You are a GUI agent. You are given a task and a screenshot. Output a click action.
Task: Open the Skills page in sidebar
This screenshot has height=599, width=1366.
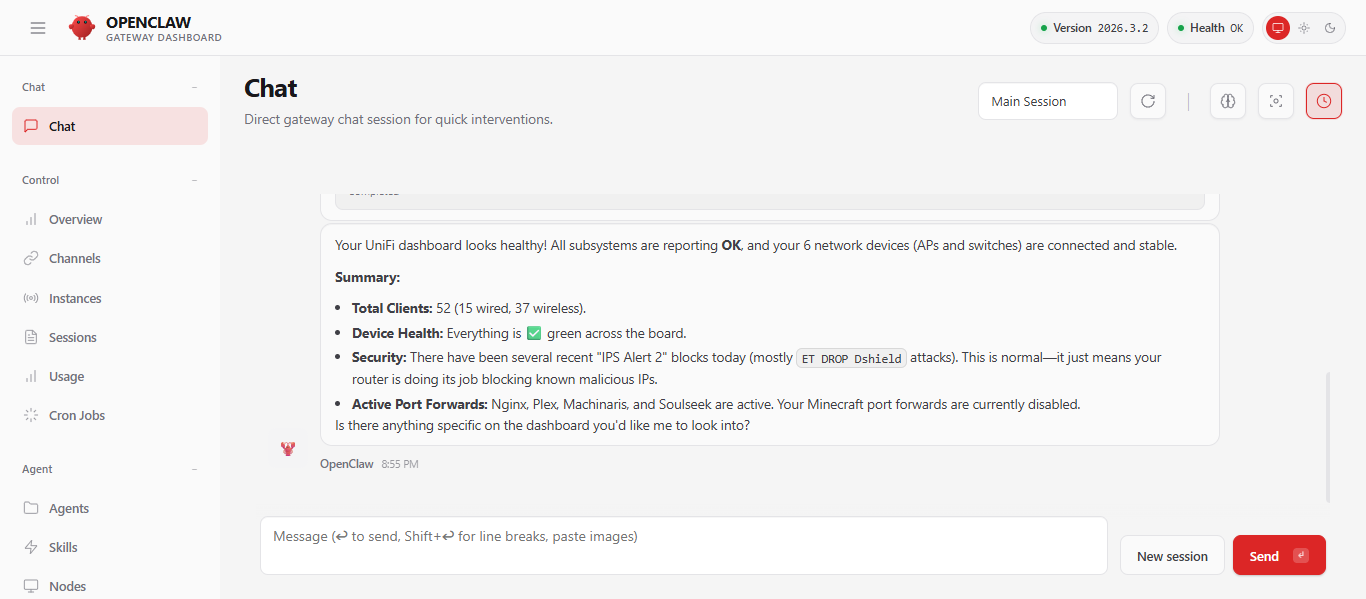63,547
